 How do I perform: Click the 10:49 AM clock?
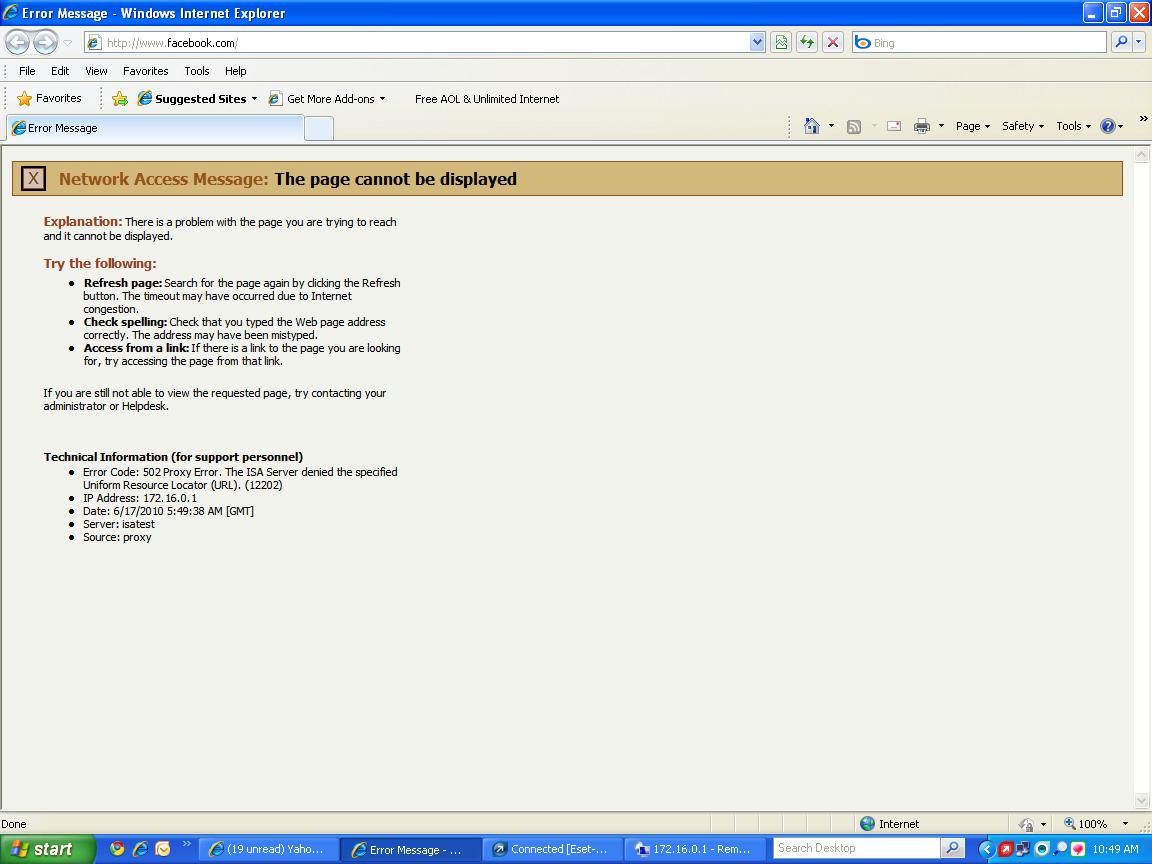1115,849
